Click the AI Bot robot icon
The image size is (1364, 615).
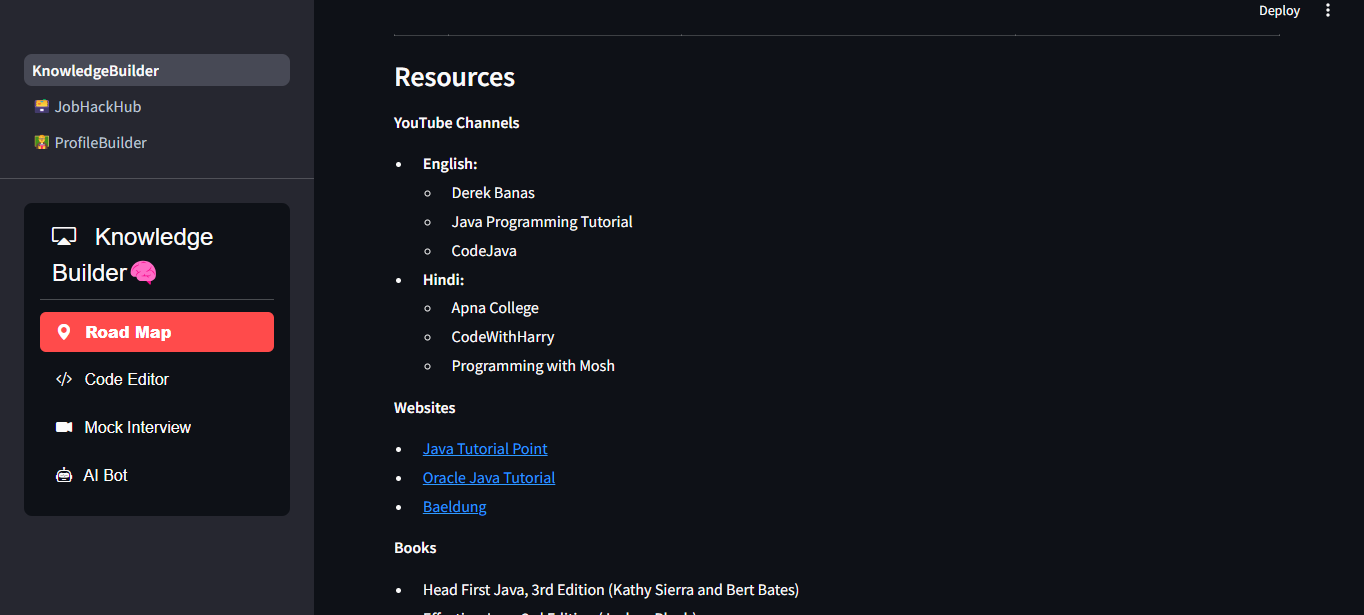tap(64, 475)
